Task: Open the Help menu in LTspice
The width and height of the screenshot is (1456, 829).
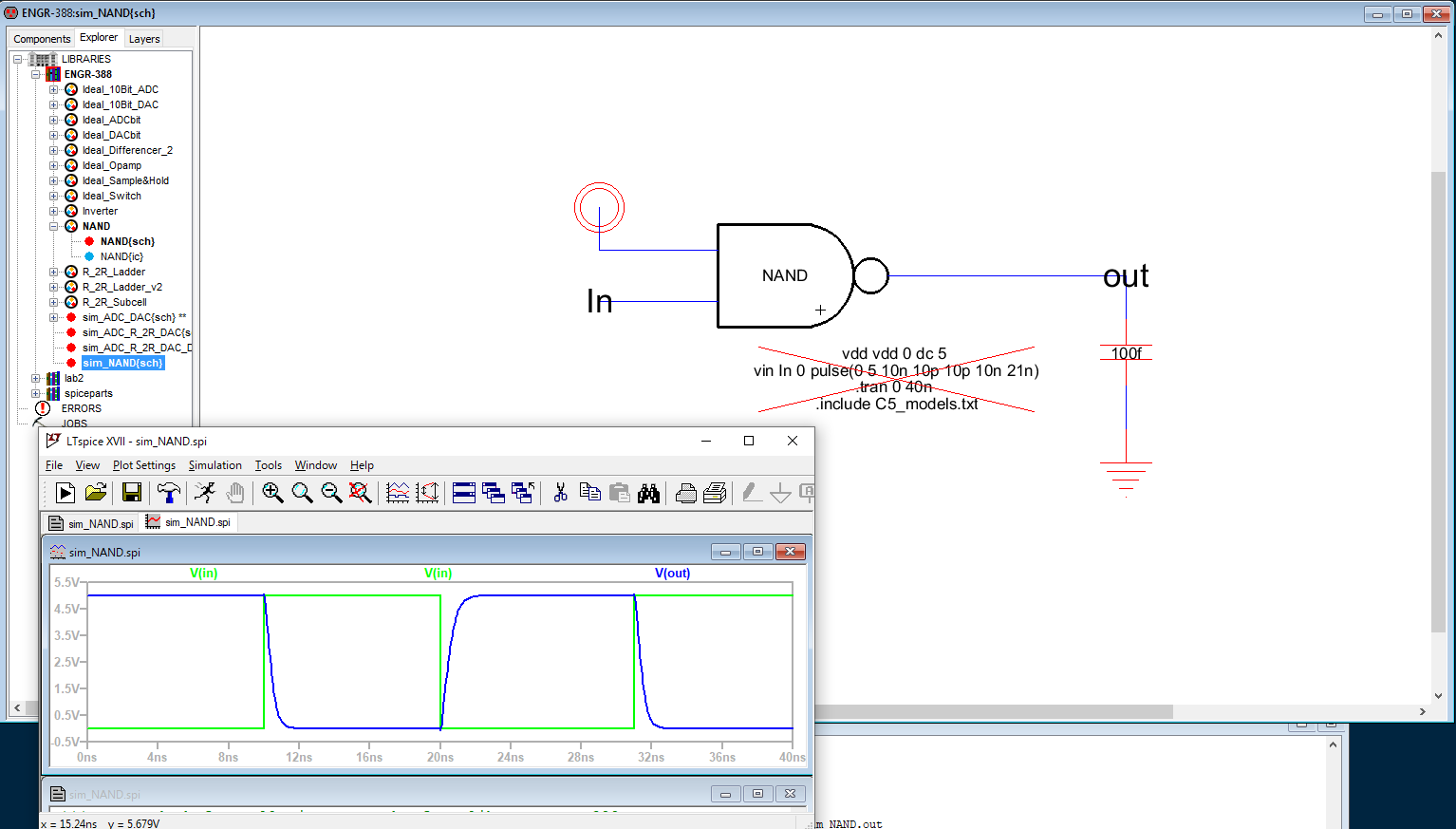Action: click(x=362, y=465)
